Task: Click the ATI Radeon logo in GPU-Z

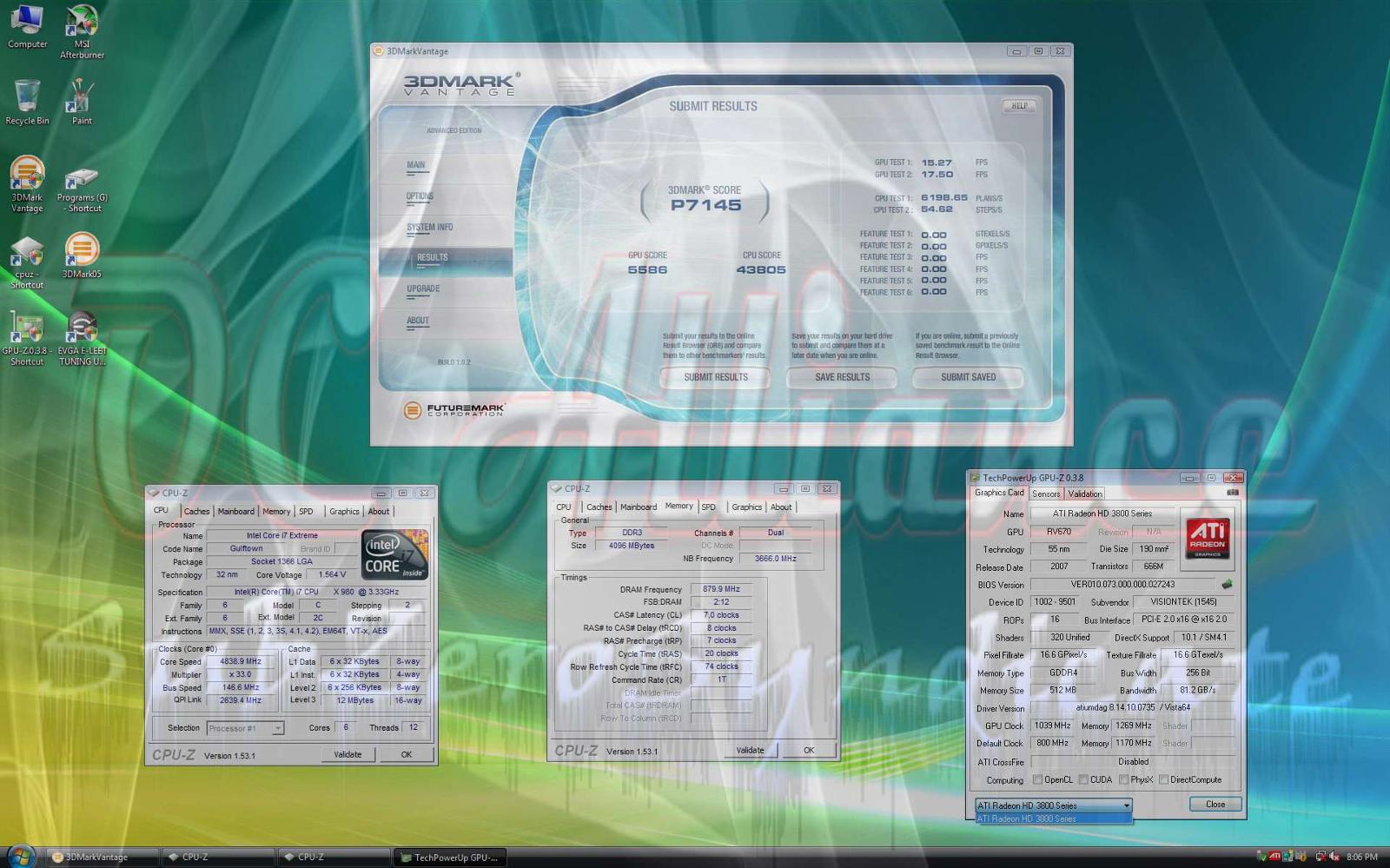Action: point(1208,537)
